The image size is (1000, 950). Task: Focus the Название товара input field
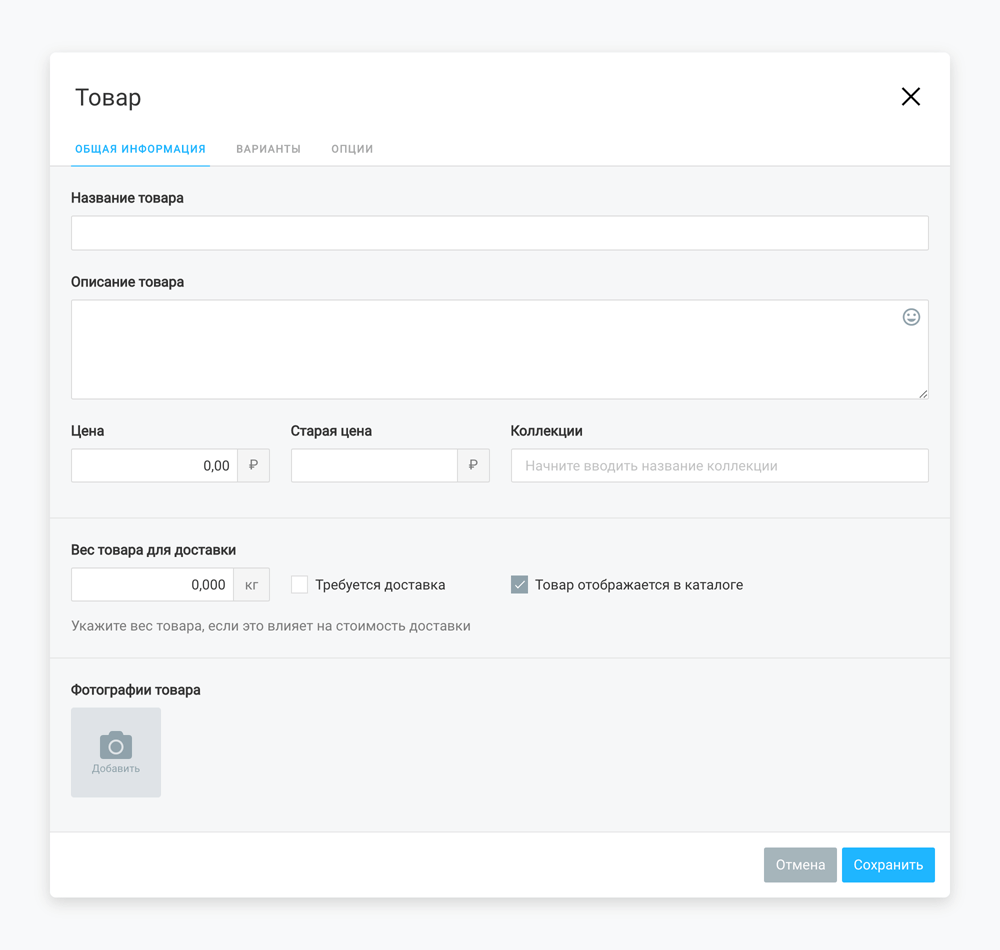(499, 233)
